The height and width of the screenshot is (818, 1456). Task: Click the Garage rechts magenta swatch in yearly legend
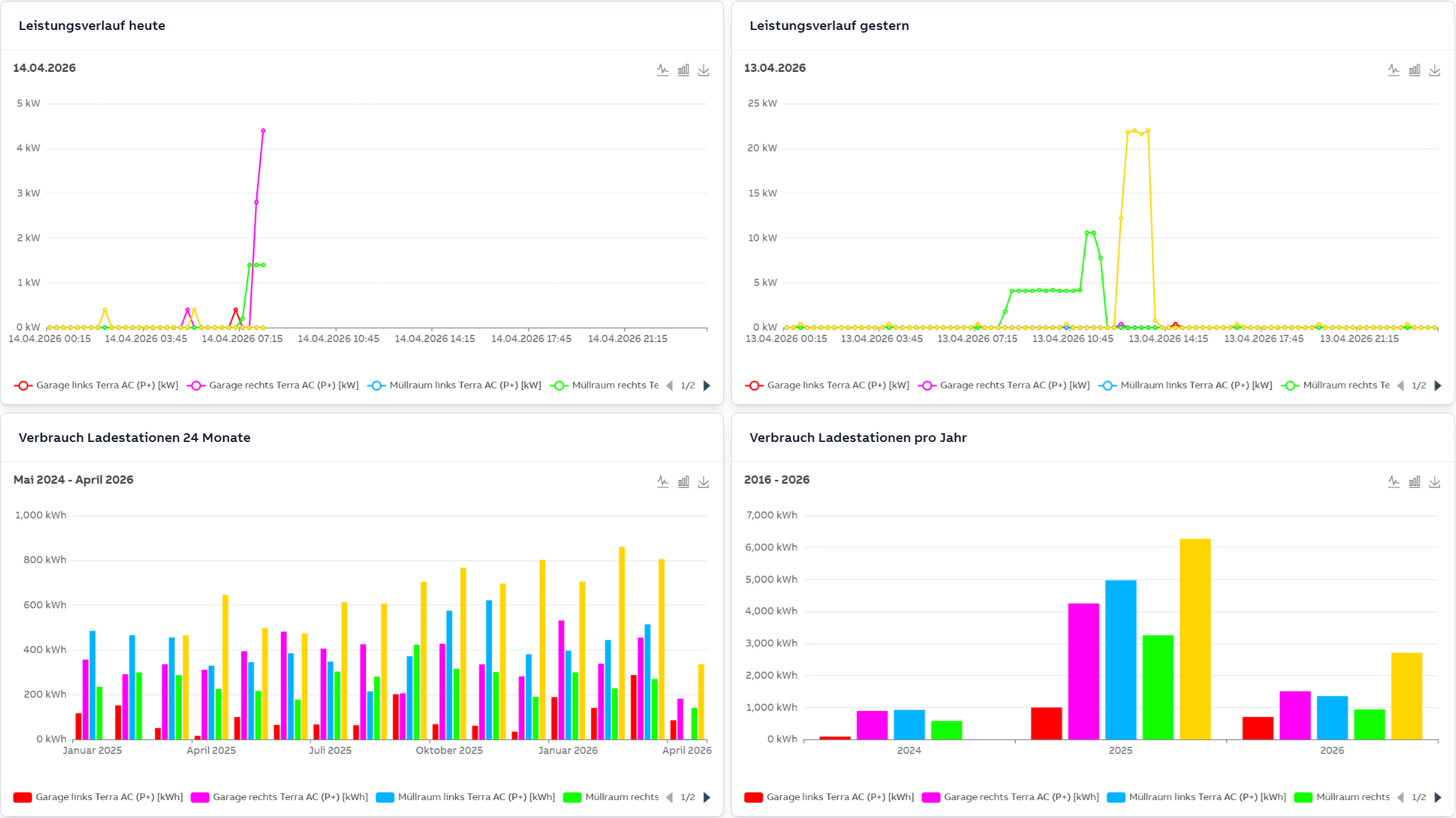(931, 797)
